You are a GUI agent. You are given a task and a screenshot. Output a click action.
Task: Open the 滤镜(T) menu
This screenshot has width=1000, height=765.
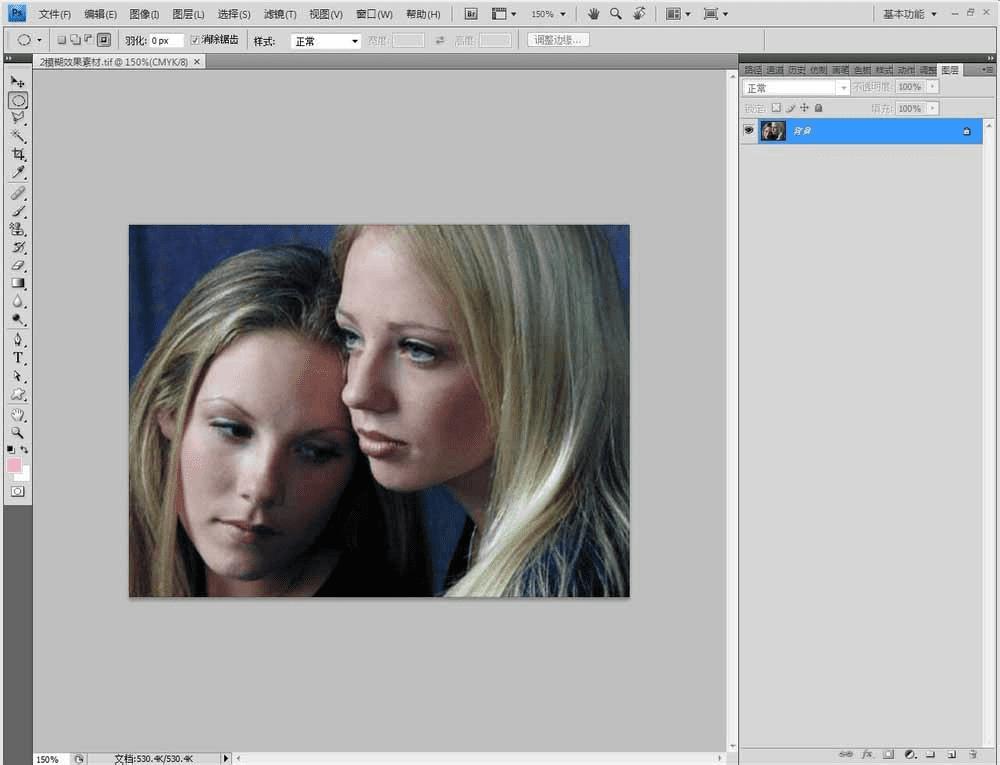(x=280, y=14)
